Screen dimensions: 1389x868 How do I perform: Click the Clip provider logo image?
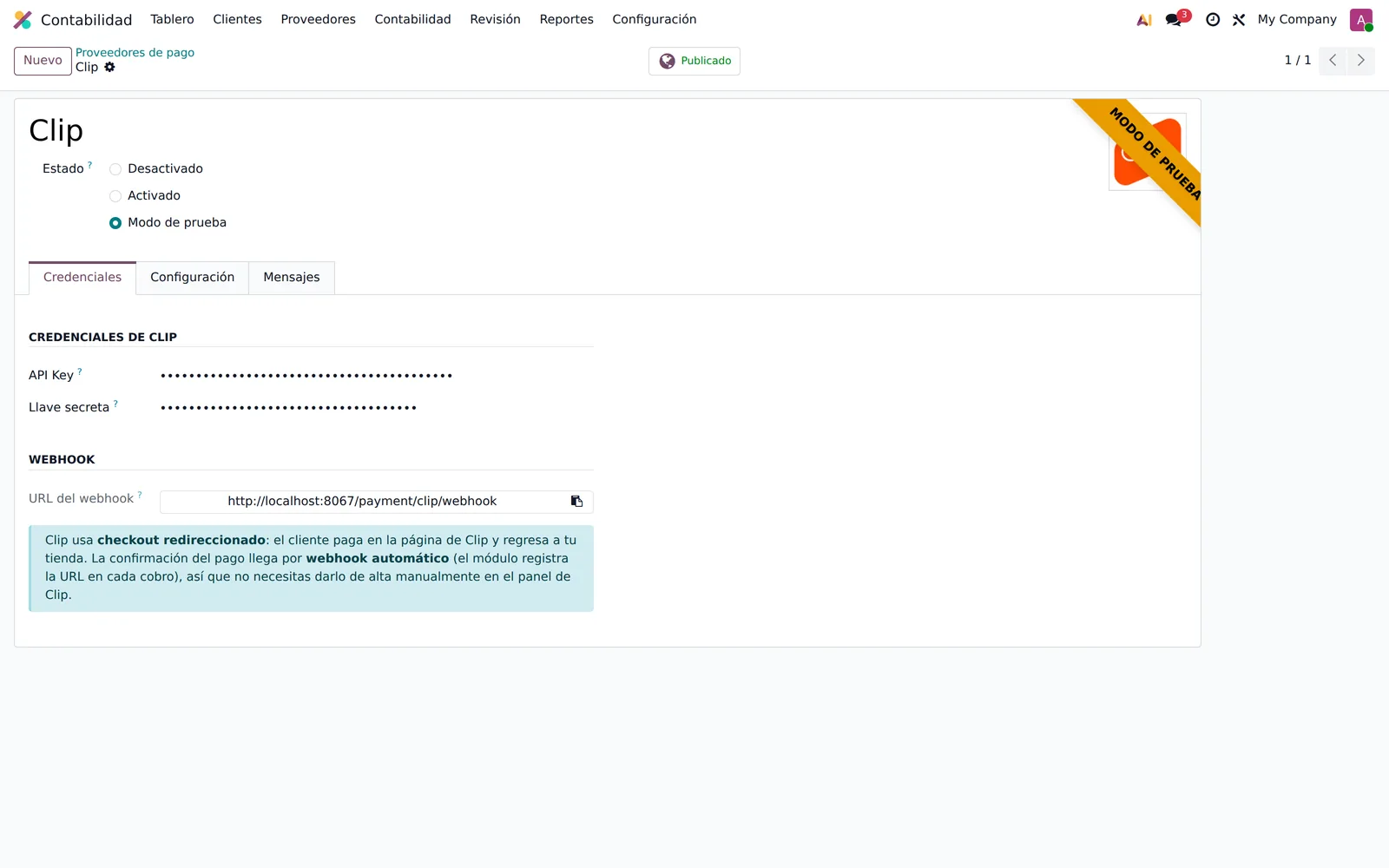click(x=1148, y=152)
